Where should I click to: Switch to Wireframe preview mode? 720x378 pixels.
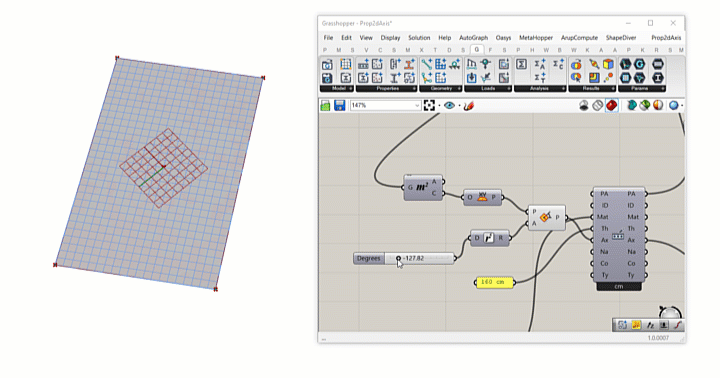pyautogui.click(x=597, y=106)
